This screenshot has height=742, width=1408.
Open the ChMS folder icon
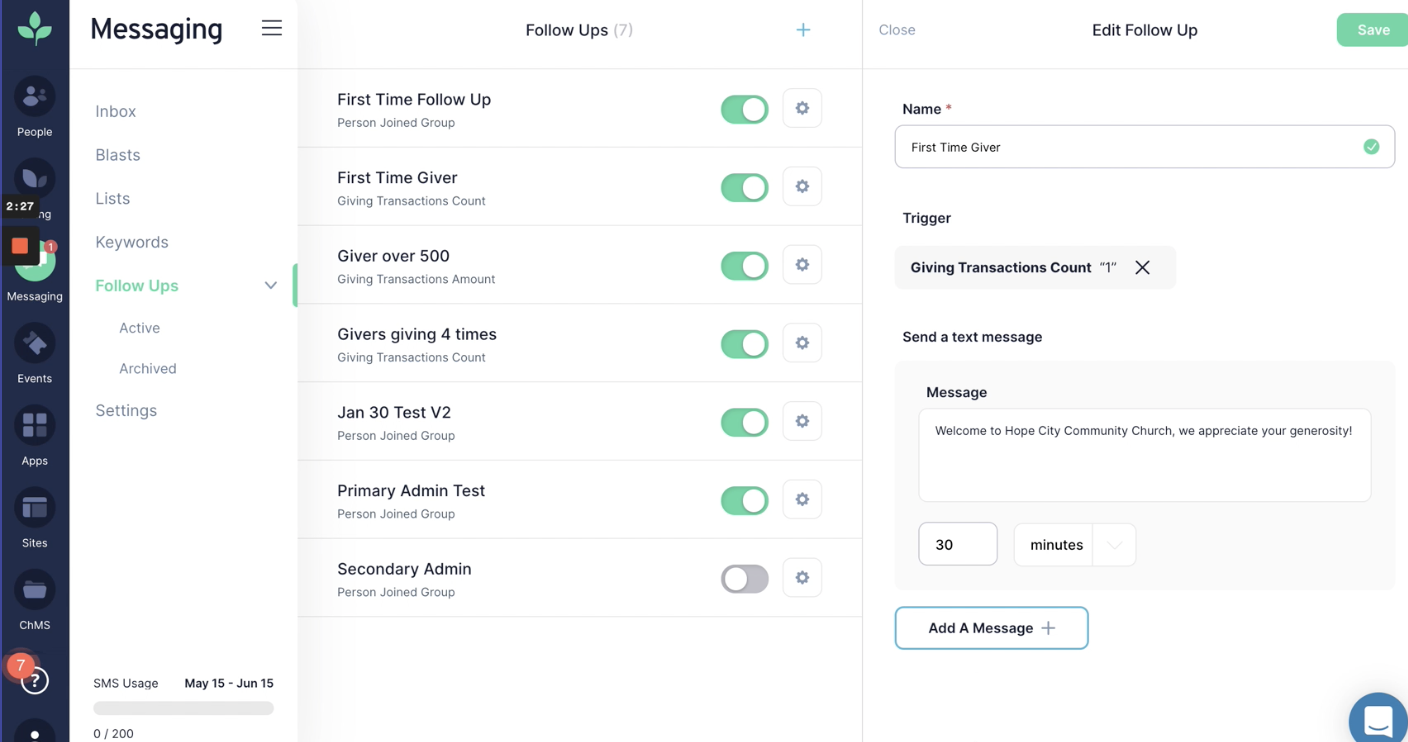[x=34, y=590]
